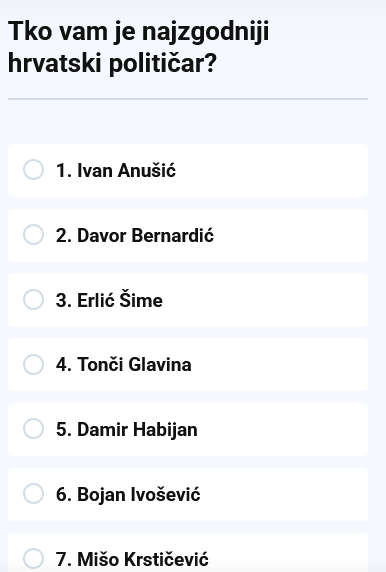Viewport: 386px width, 572px height.
Task: Mark the Tonči Glavina radio button
Action: click(34, 364)
